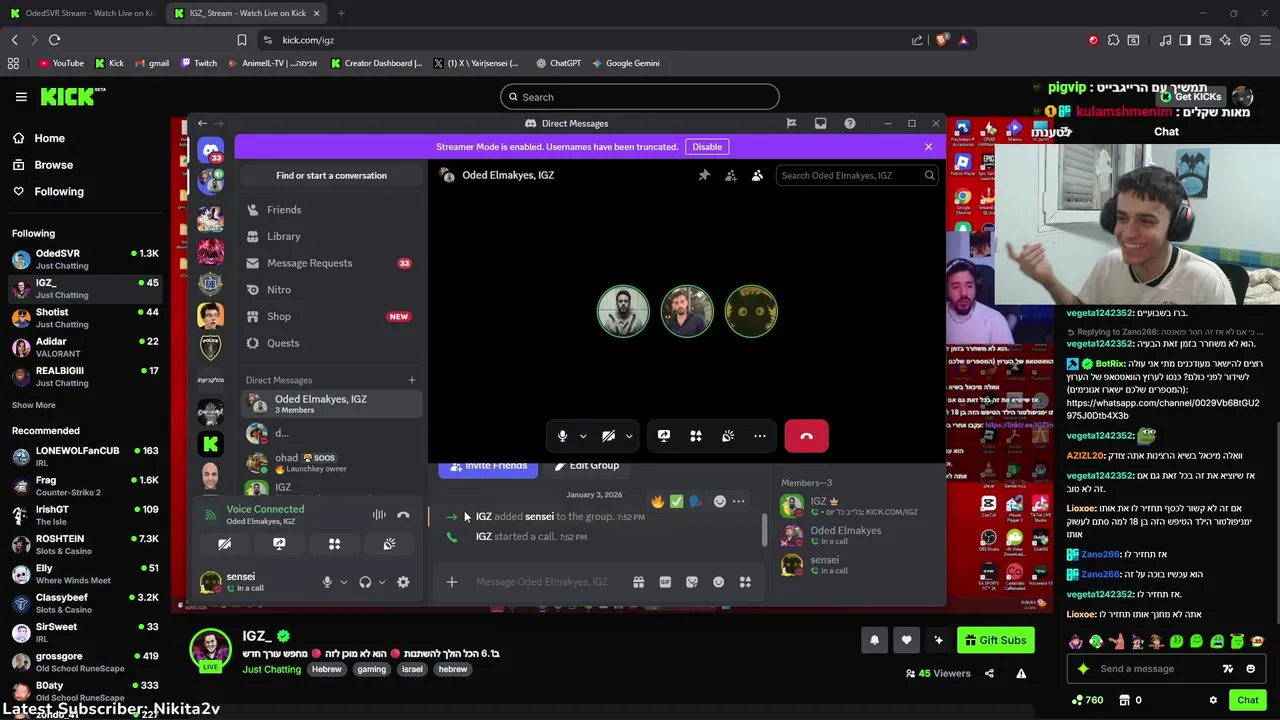The height and width of the screenshot is (720, 1280).
Task: Open the soundboard in the call bar
Action: click(x=728, y=436)
